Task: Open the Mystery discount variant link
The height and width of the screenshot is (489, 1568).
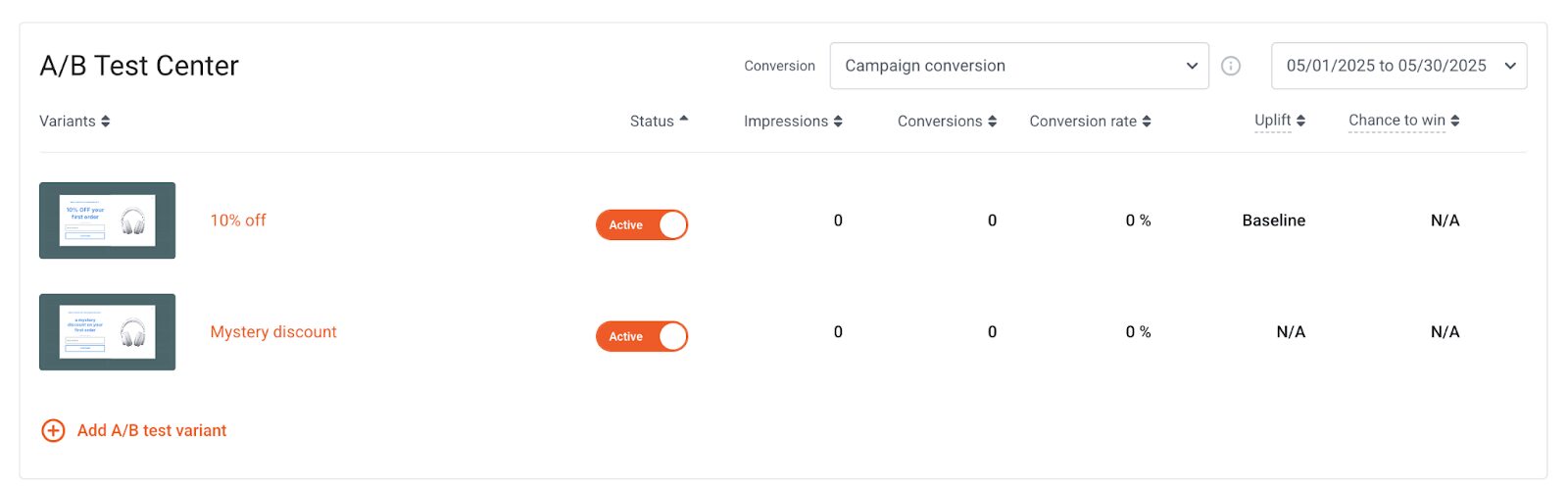Action: [273, 332]
